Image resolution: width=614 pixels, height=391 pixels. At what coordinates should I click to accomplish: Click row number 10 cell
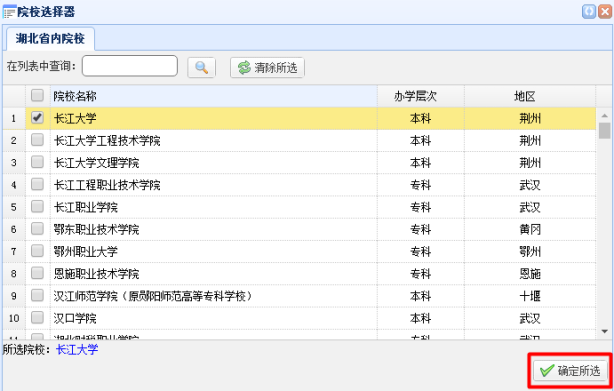coord(14,318)
